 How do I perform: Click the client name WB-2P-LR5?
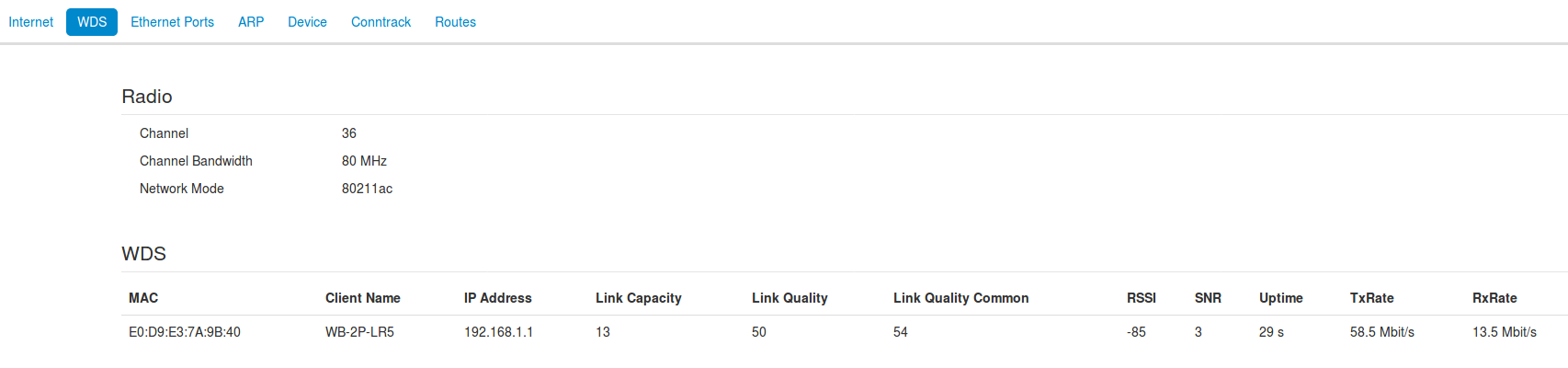pos(359,332)
